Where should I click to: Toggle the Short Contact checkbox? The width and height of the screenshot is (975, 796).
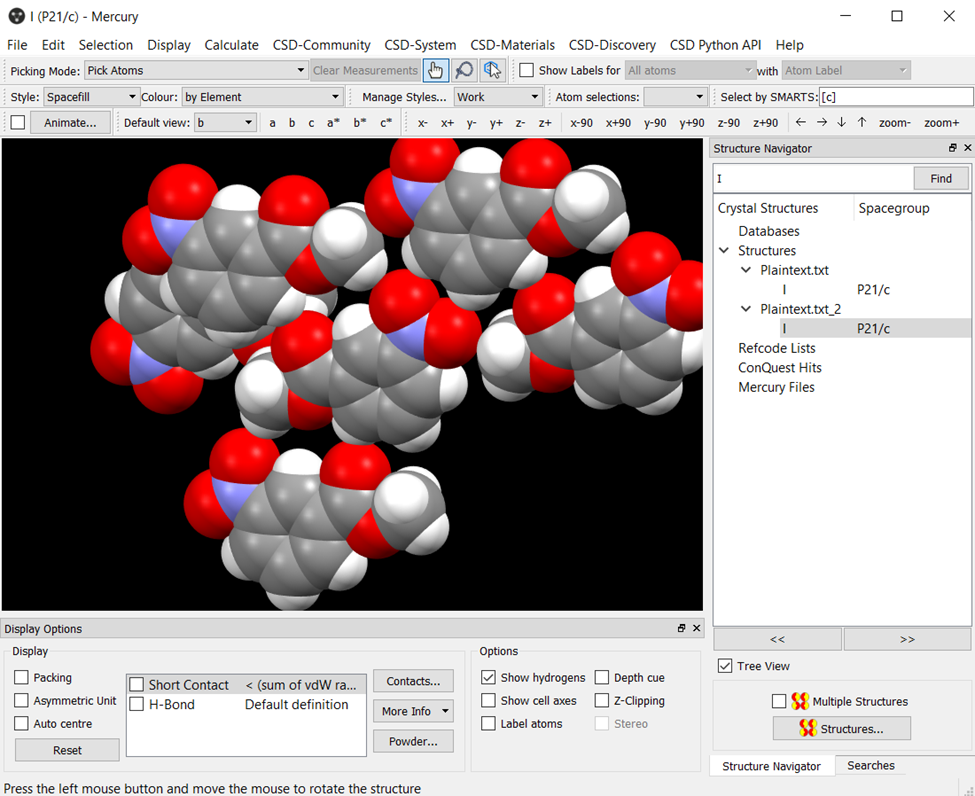pos(137,685)
